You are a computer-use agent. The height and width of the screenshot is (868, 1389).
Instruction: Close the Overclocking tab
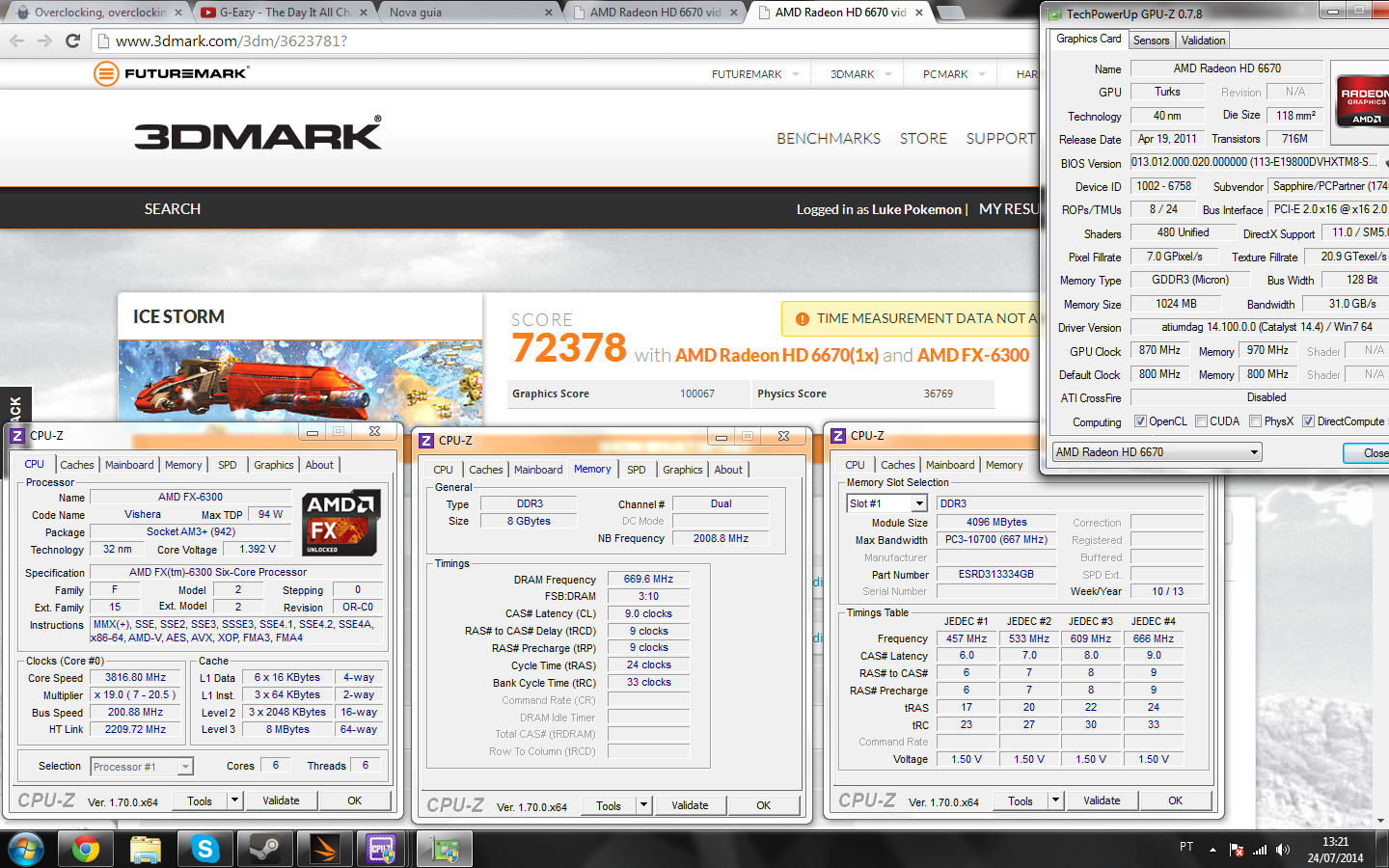point(180,13)
